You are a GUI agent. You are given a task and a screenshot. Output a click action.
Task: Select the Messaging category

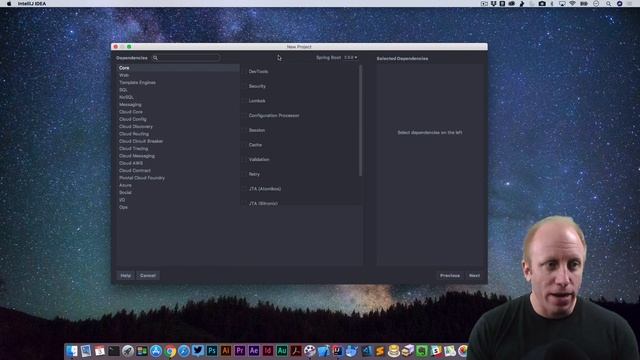(178, 104)
